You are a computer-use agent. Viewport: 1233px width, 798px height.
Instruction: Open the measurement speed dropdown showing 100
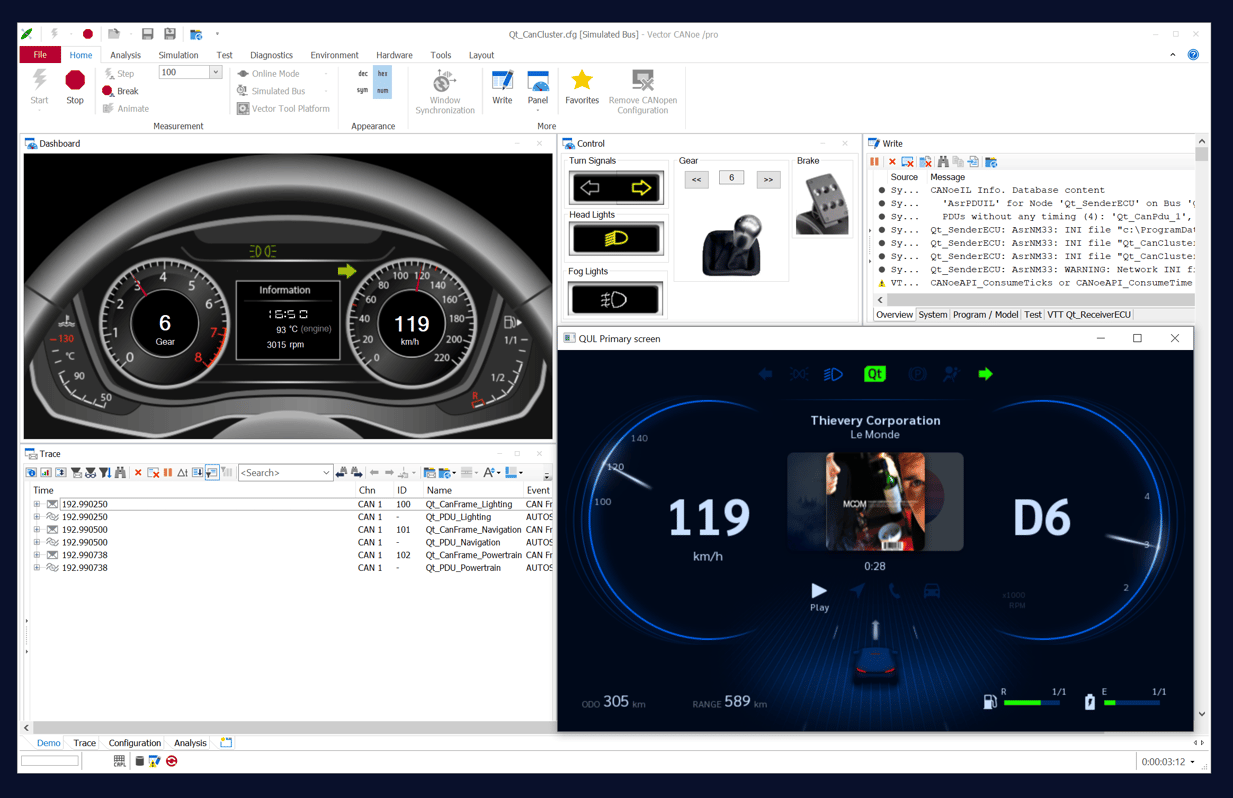click(x=217, y=72)
